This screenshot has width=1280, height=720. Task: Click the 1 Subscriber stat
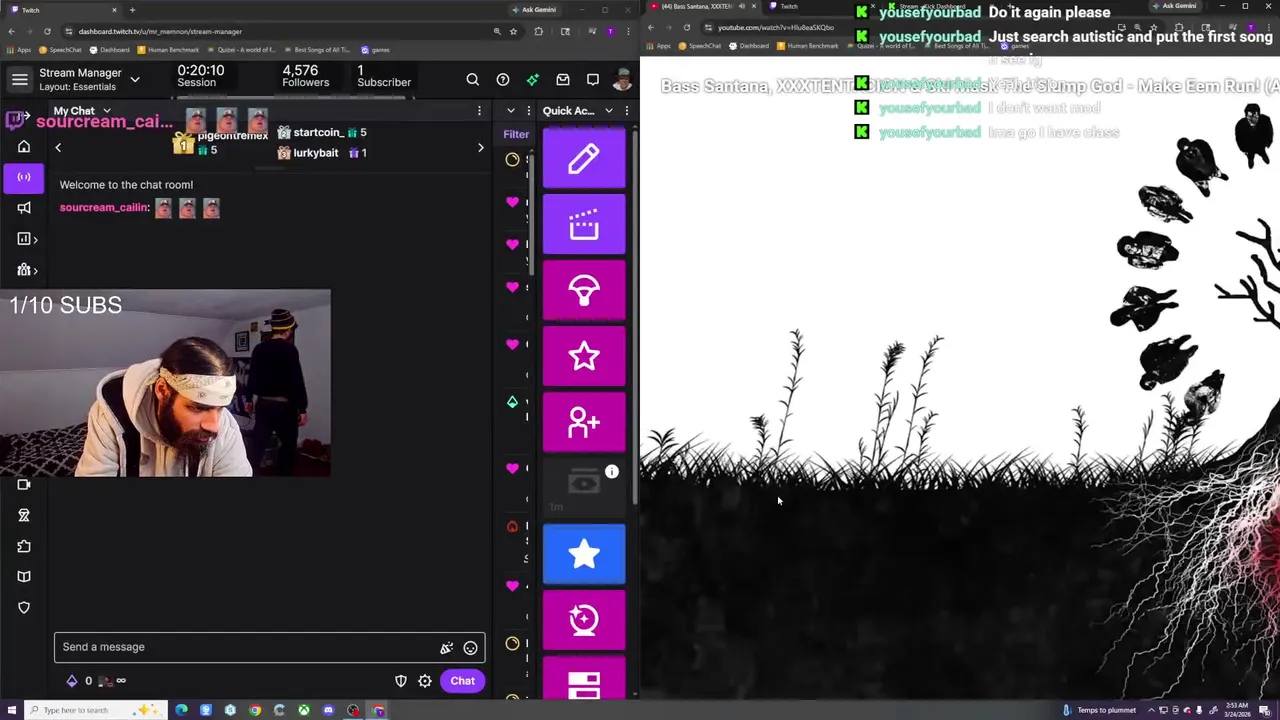tap(384, 76)
